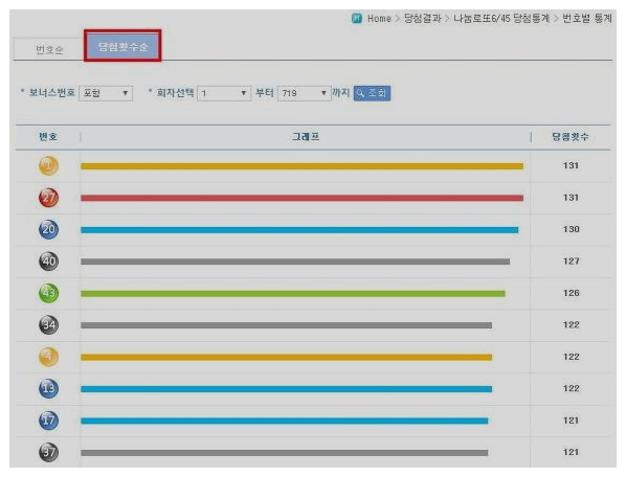This screenshot has height=477, width=626.
Task: Click the red ball numbered 27
Action: [49, 198]
